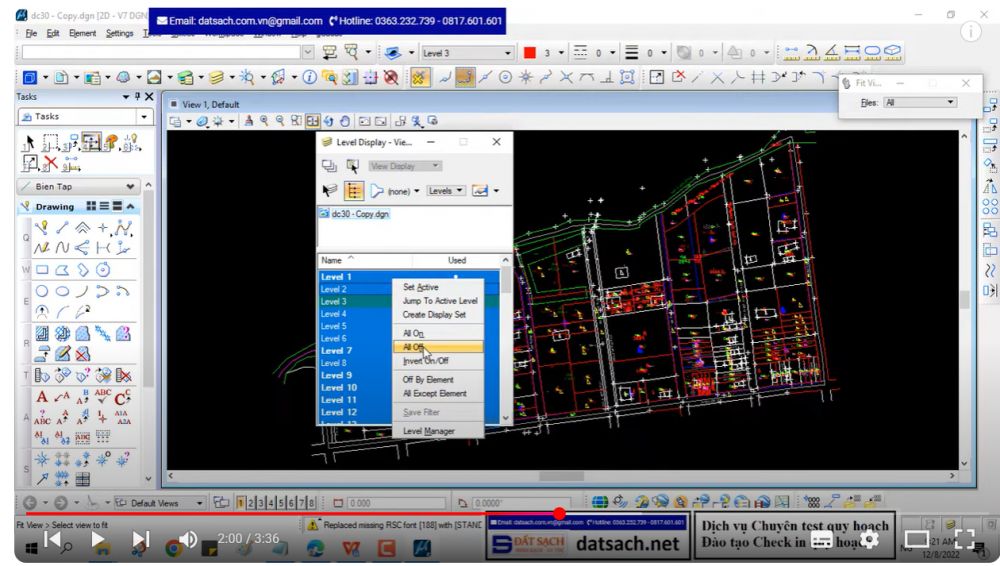This screenshot has height=566, width=1000.
Task: Click Zoom In on the view toolbar
Action: pyautogui.click(x=264, y=121)
